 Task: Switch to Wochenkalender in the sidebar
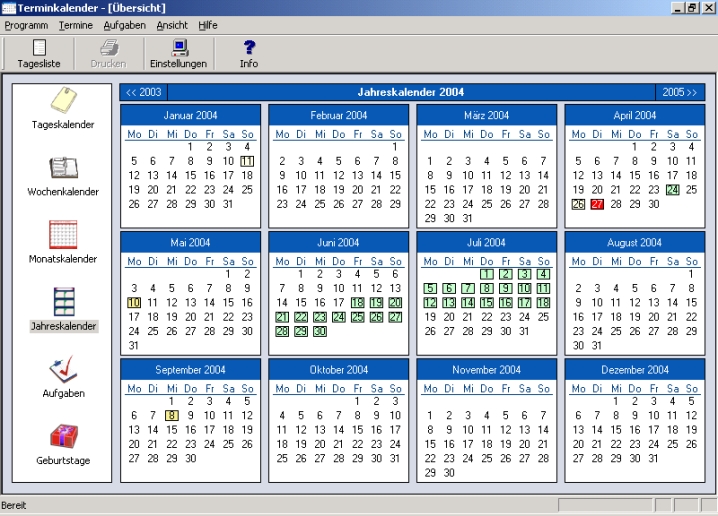(x=63, y=169)
